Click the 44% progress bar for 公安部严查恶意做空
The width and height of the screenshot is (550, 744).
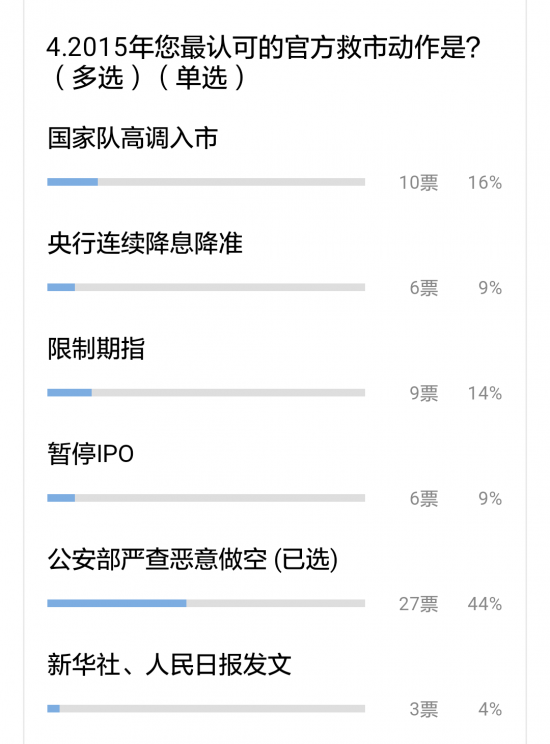click(206, 603)
